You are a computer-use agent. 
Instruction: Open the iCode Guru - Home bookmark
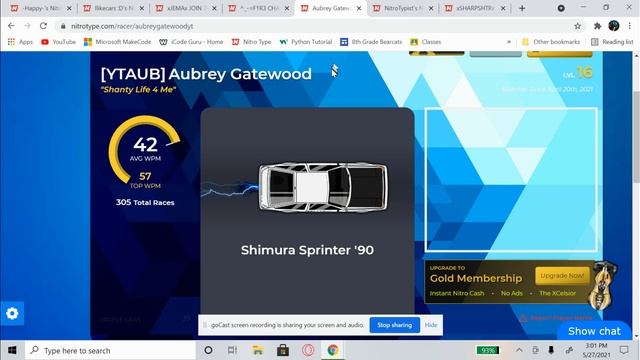click(x=191, y=42)
